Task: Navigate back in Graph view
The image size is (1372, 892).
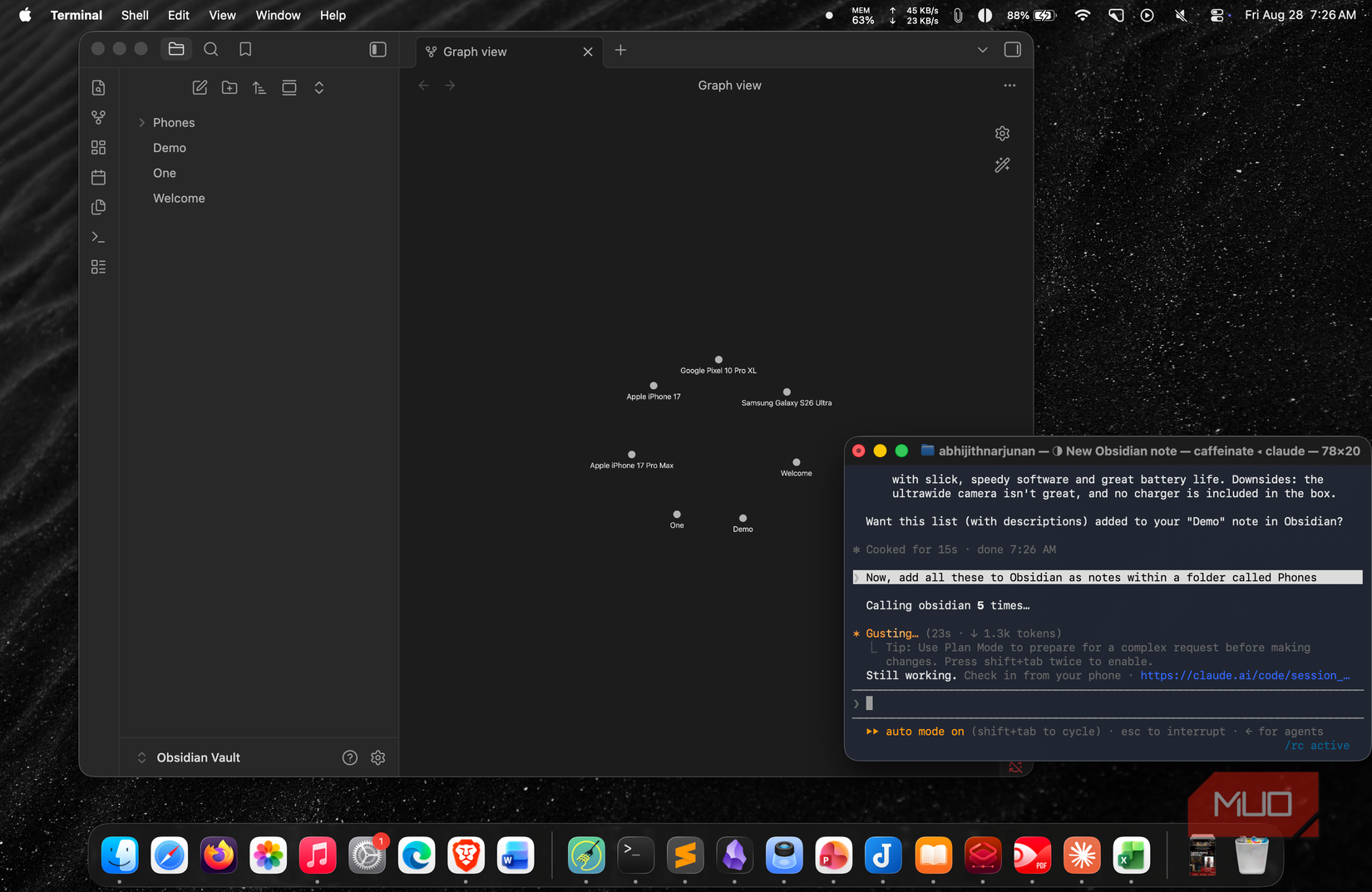Action: point(424,86)
